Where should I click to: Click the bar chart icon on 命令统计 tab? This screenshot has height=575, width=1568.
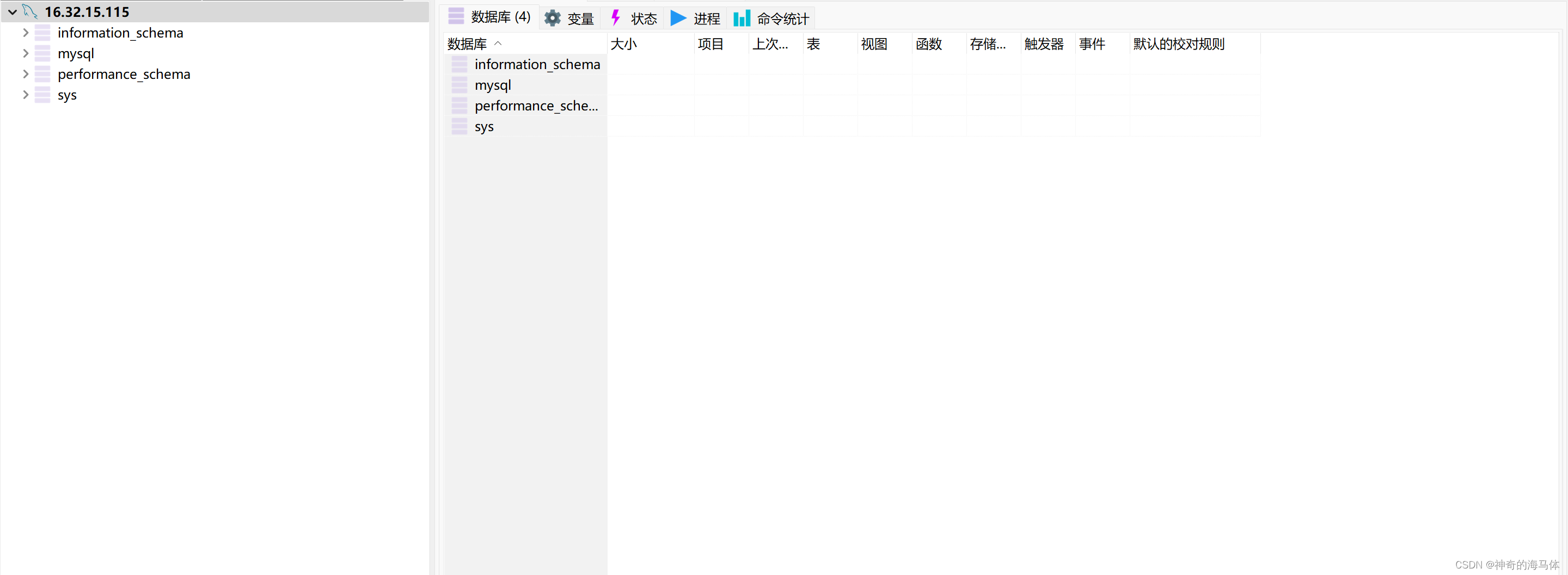(x=742, y=18)
